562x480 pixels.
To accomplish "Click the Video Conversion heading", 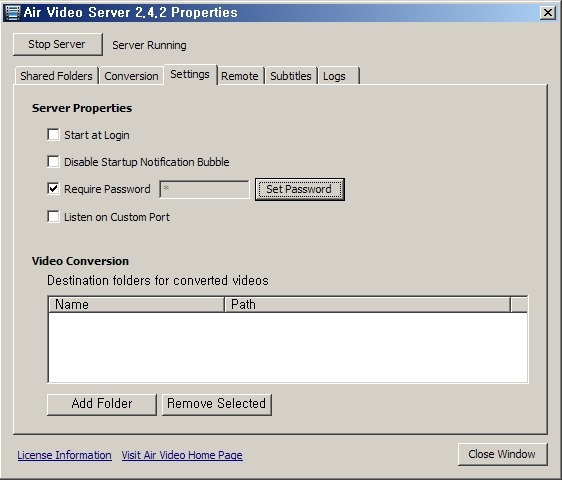I will (80, 261).
